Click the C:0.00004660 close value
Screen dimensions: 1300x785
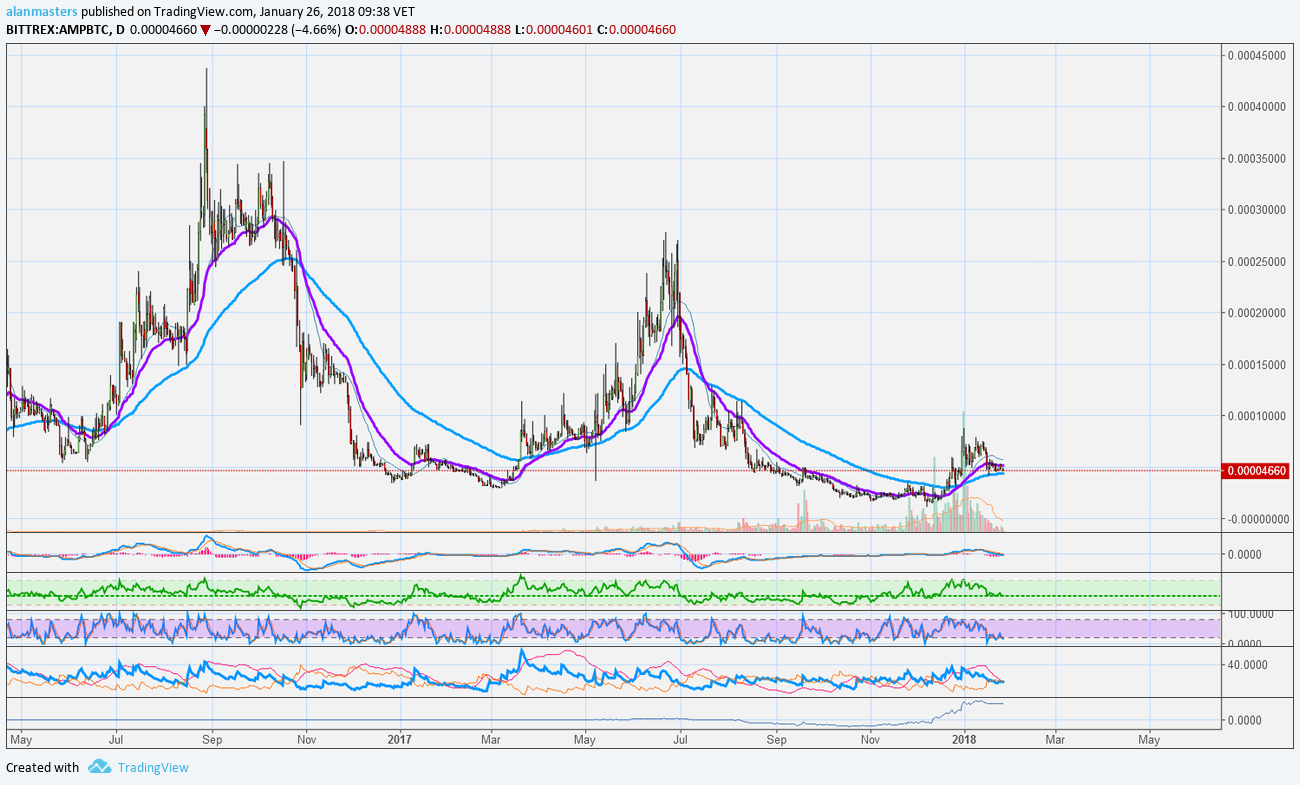pyautogui.click(x=636, y=29)
